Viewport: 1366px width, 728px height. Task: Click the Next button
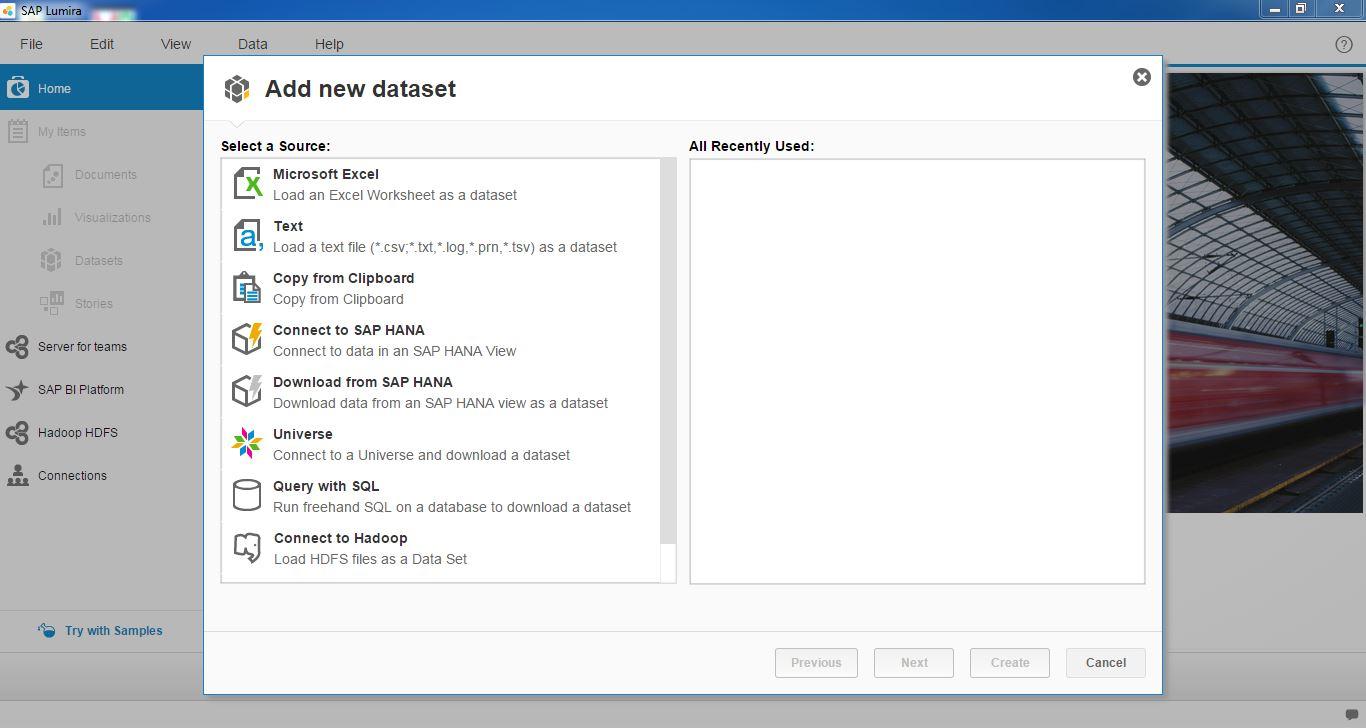pyautogui.click(x=914, y=662)
